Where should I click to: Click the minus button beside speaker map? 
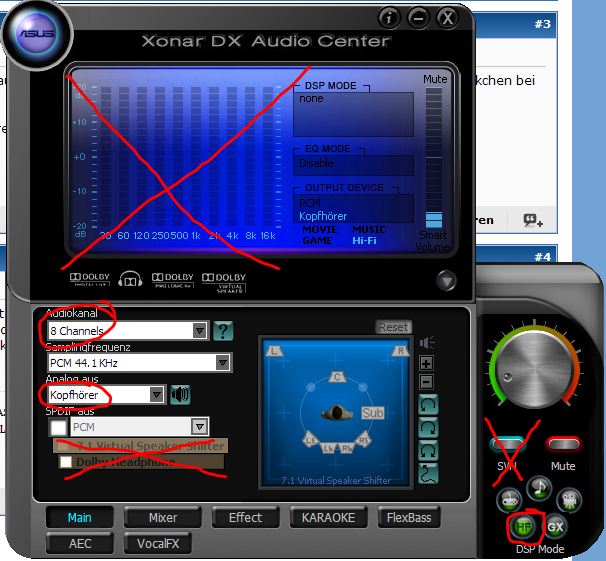(426, 382)
